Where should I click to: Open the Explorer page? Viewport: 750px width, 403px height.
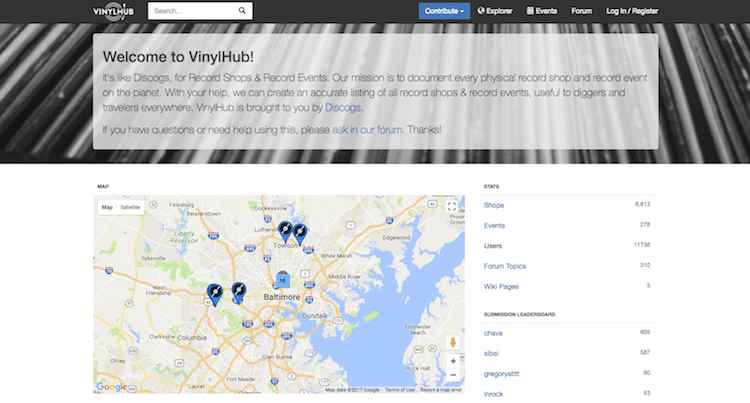495,11
